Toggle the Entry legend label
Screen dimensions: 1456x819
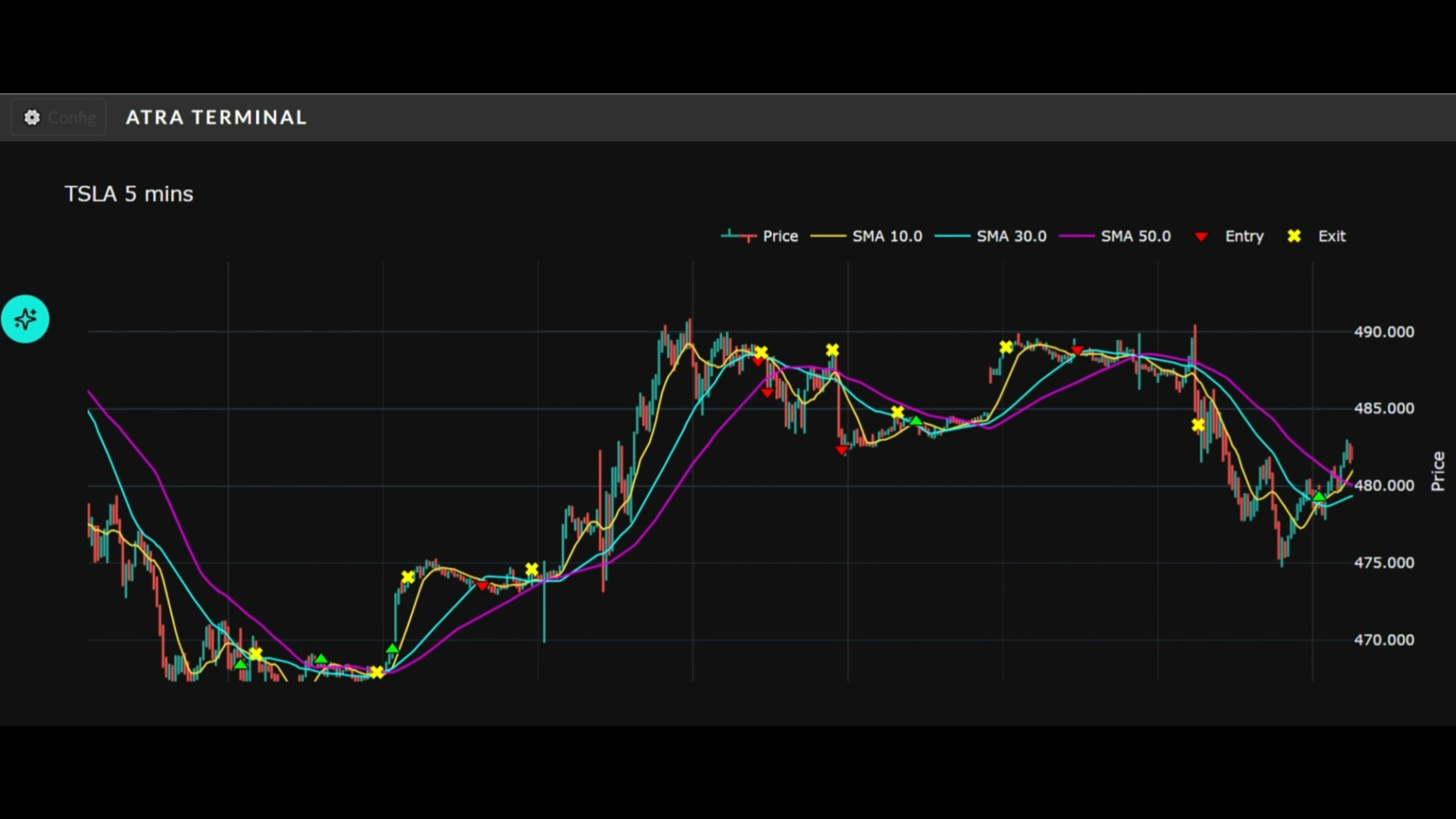pyautogui.click(x=1244, y=236)
